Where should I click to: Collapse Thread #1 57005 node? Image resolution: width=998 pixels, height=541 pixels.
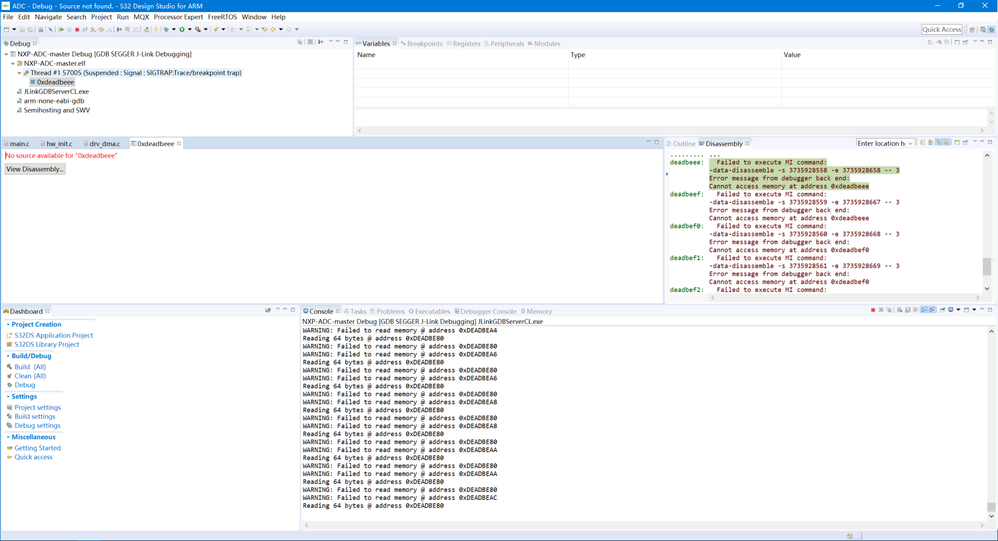pos(19,73)
